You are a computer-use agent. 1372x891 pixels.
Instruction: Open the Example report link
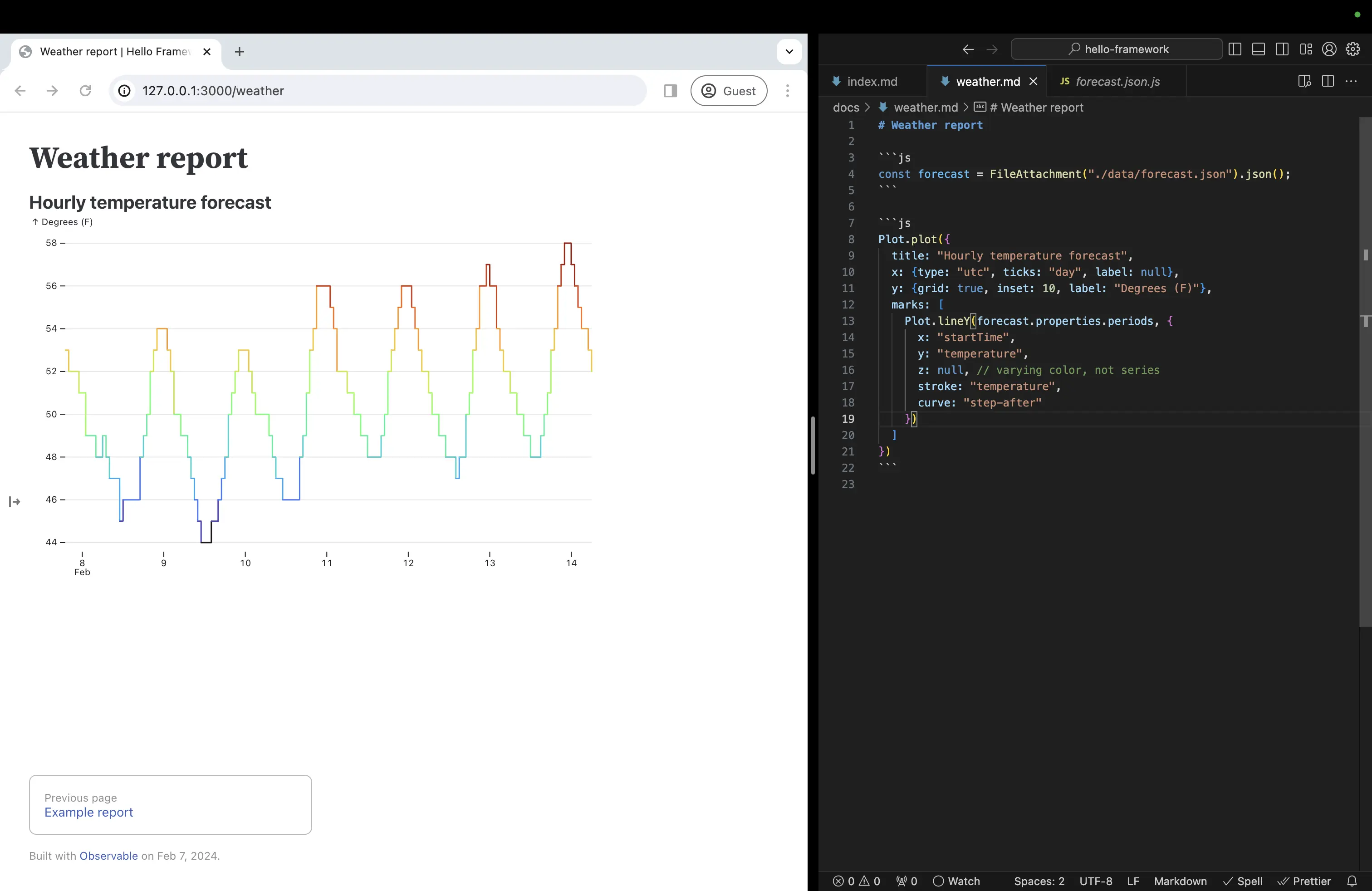point(89,812)
